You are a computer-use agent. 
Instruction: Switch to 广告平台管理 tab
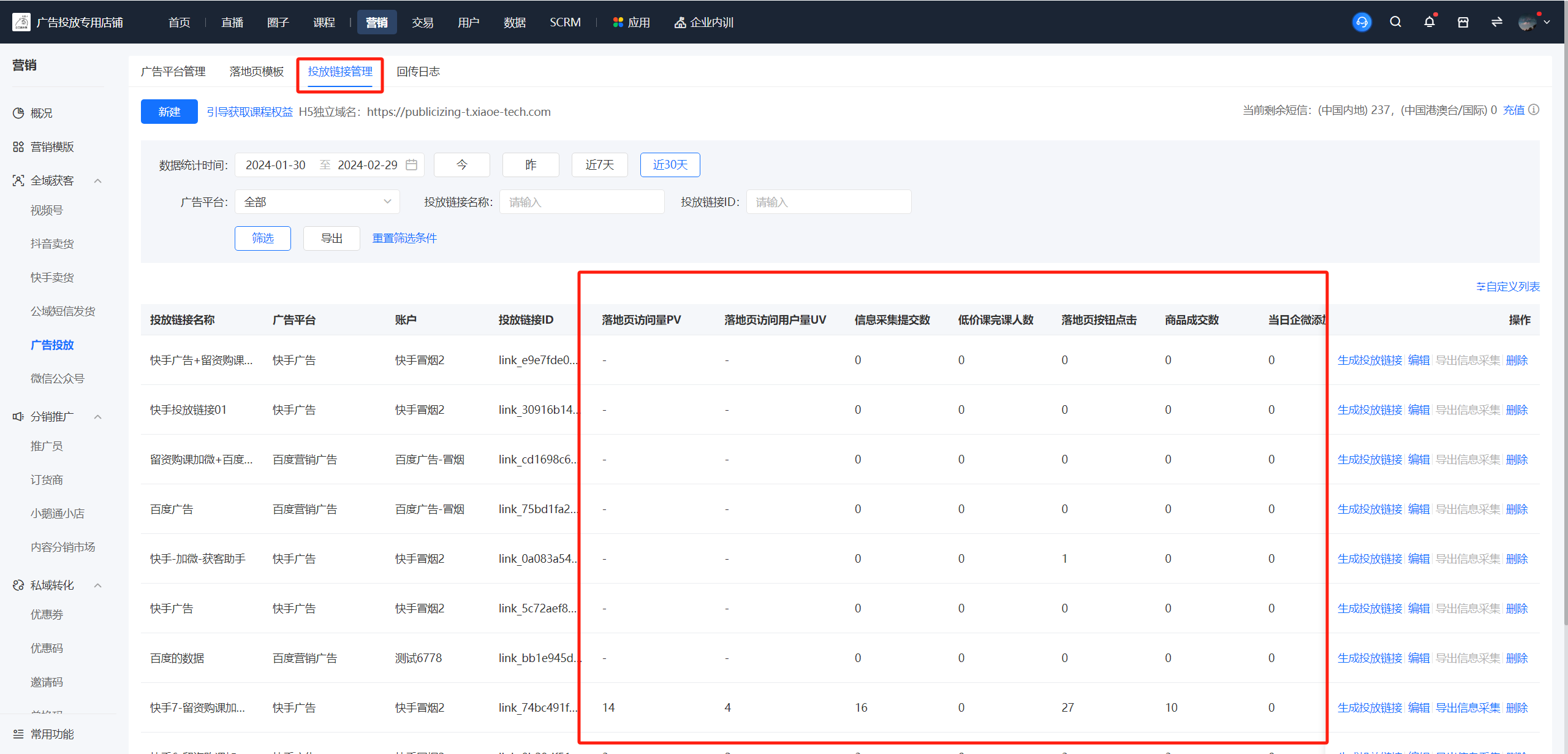pos(173,72)
